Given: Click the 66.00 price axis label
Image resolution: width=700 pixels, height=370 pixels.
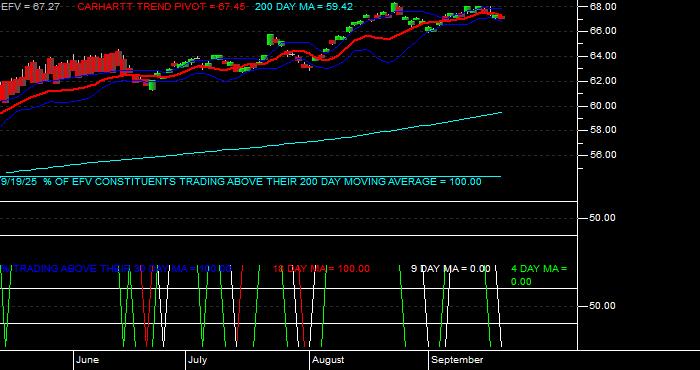Looking at the screenshot, I should (x=604, y=31).
